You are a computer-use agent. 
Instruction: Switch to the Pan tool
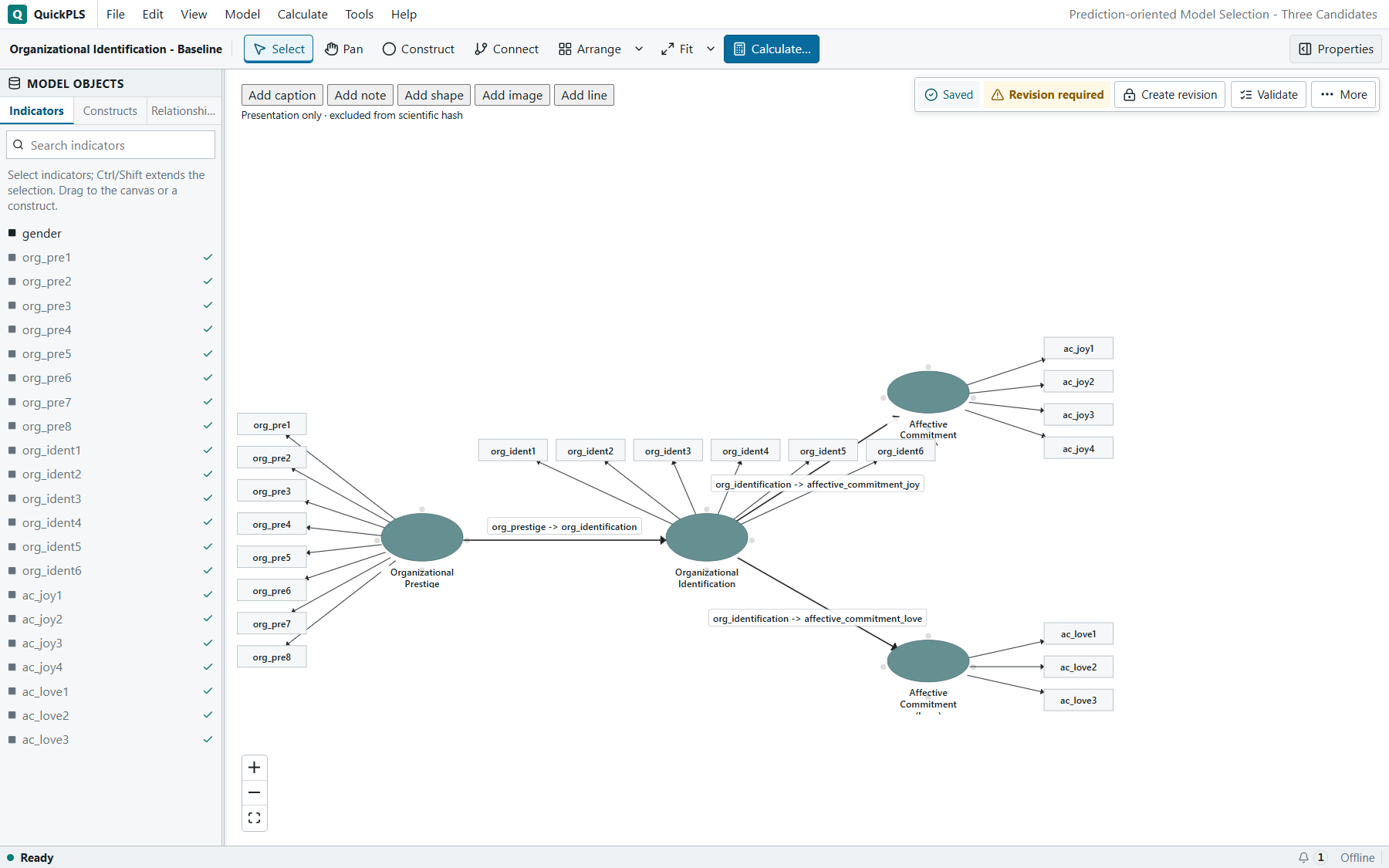pos(343,49)
